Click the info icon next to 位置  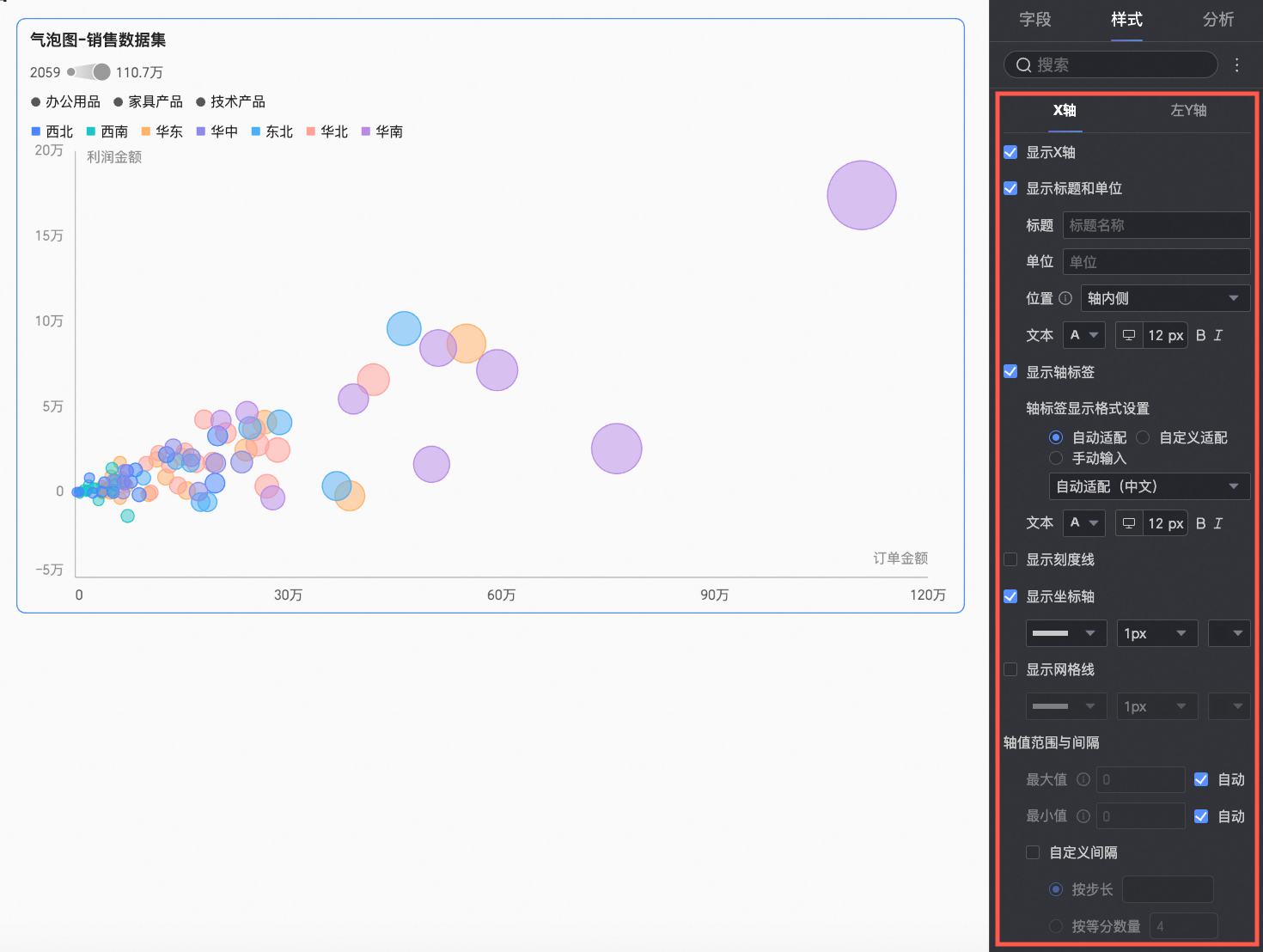pyautogui.click(x=1065, y=298)
